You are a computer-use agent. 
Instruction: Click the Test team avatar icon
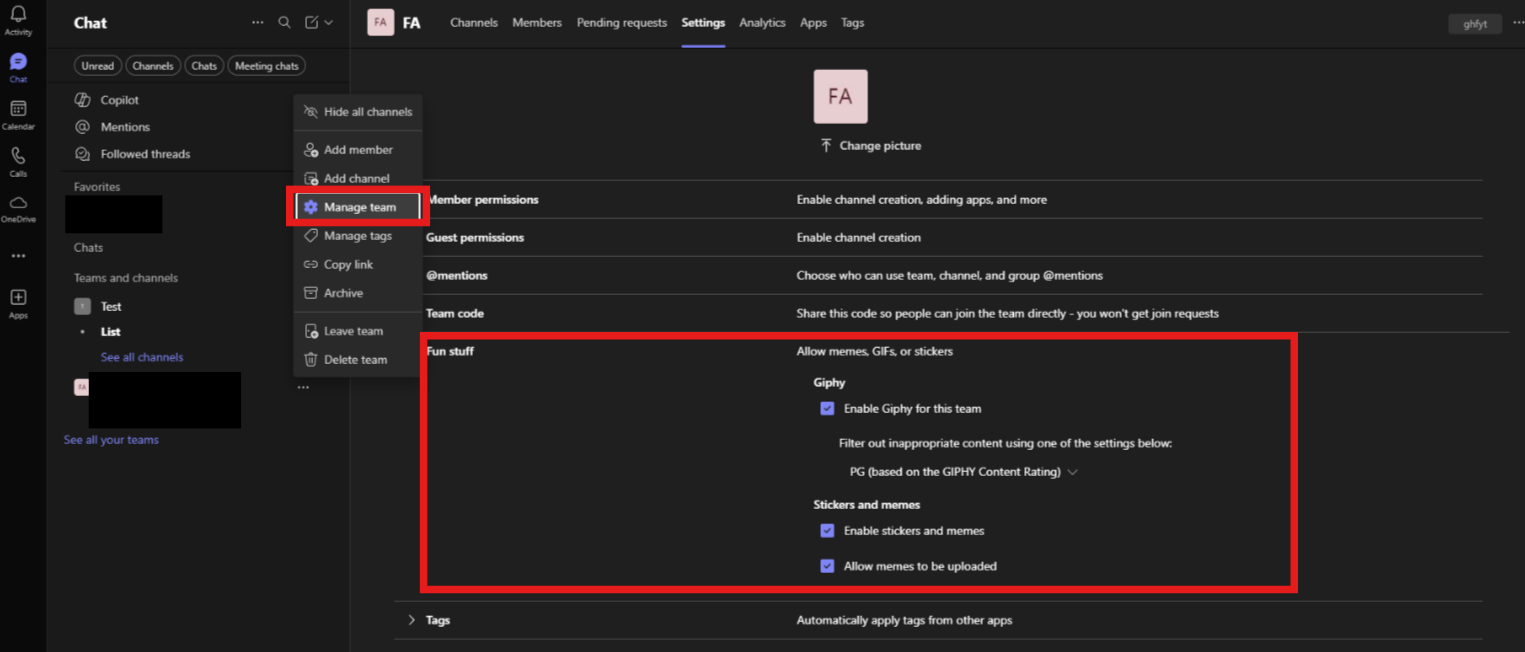point(83,306)
